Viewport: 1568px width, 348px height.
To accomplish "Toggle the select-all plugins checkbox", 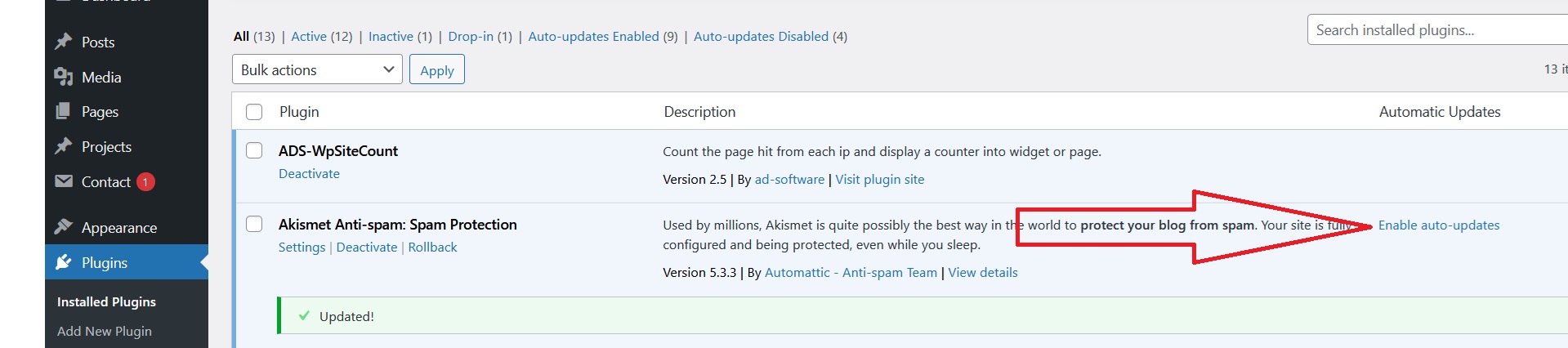I will click(254, 112).
